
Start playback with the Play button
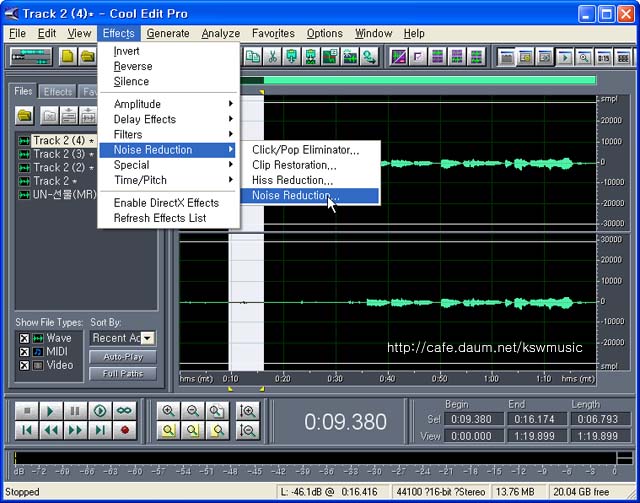(51, 411)
